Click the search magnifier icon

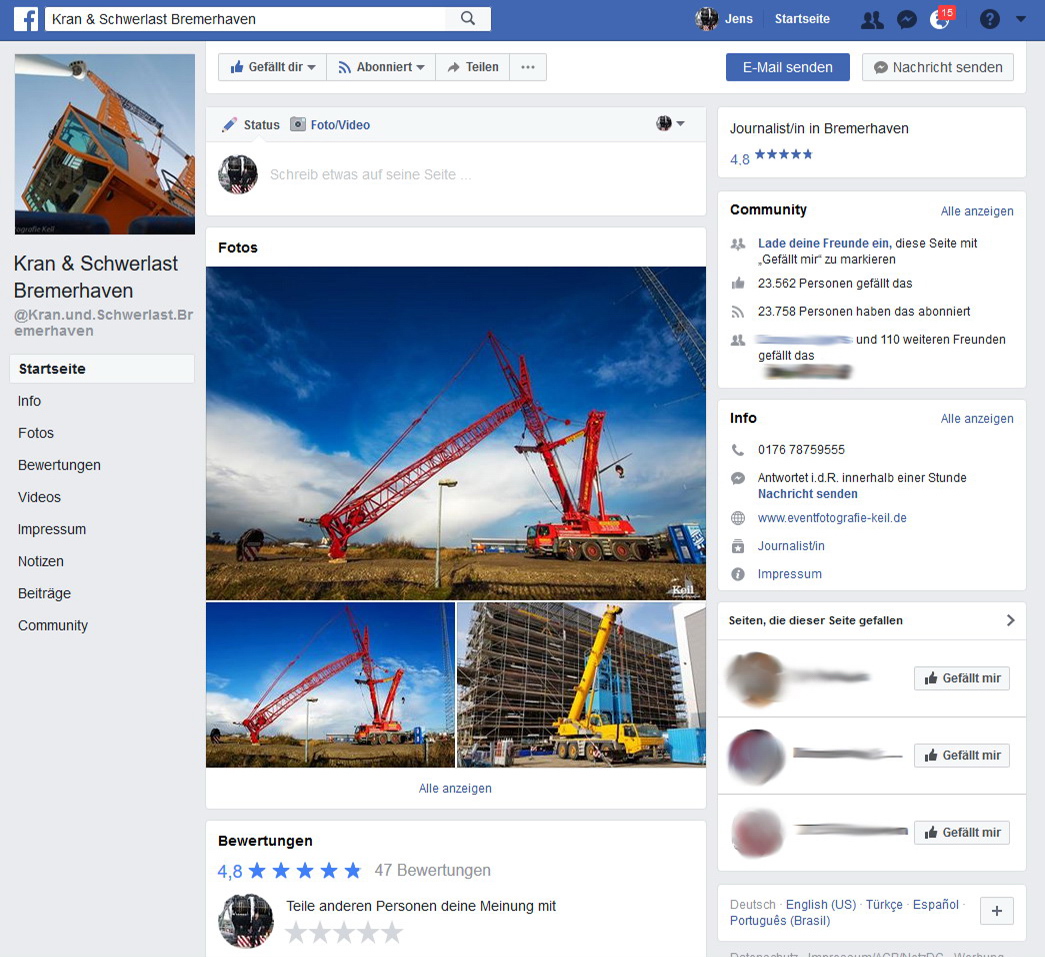(468, 19)
